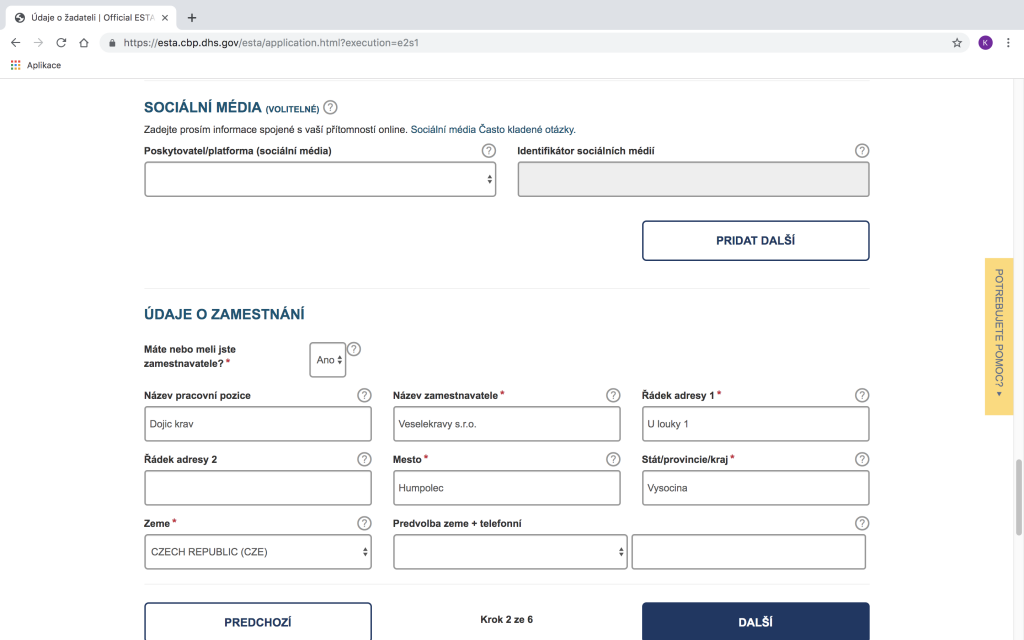
Task: Click help icon for Poskytovatel/platforma field
Action: pos(488,151)
